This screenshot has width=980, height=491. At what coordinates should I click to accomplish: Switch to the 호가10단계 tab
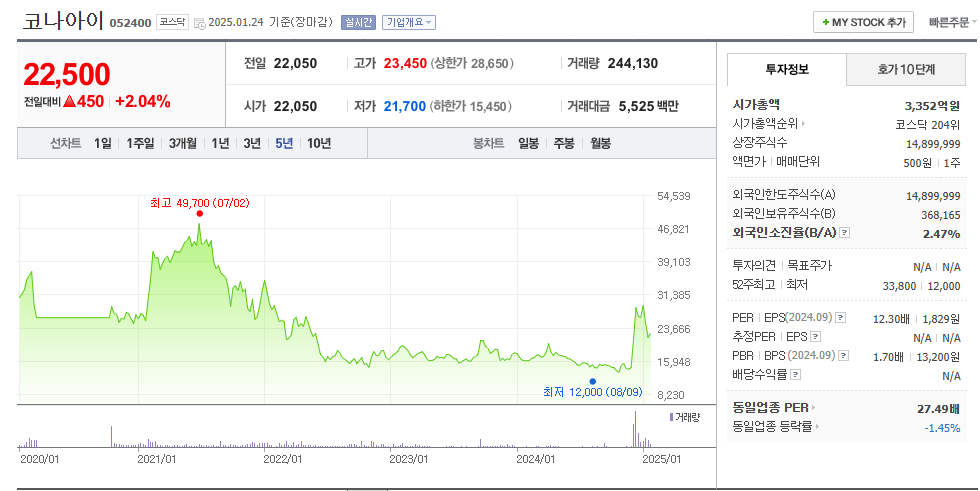click(906, 69)
